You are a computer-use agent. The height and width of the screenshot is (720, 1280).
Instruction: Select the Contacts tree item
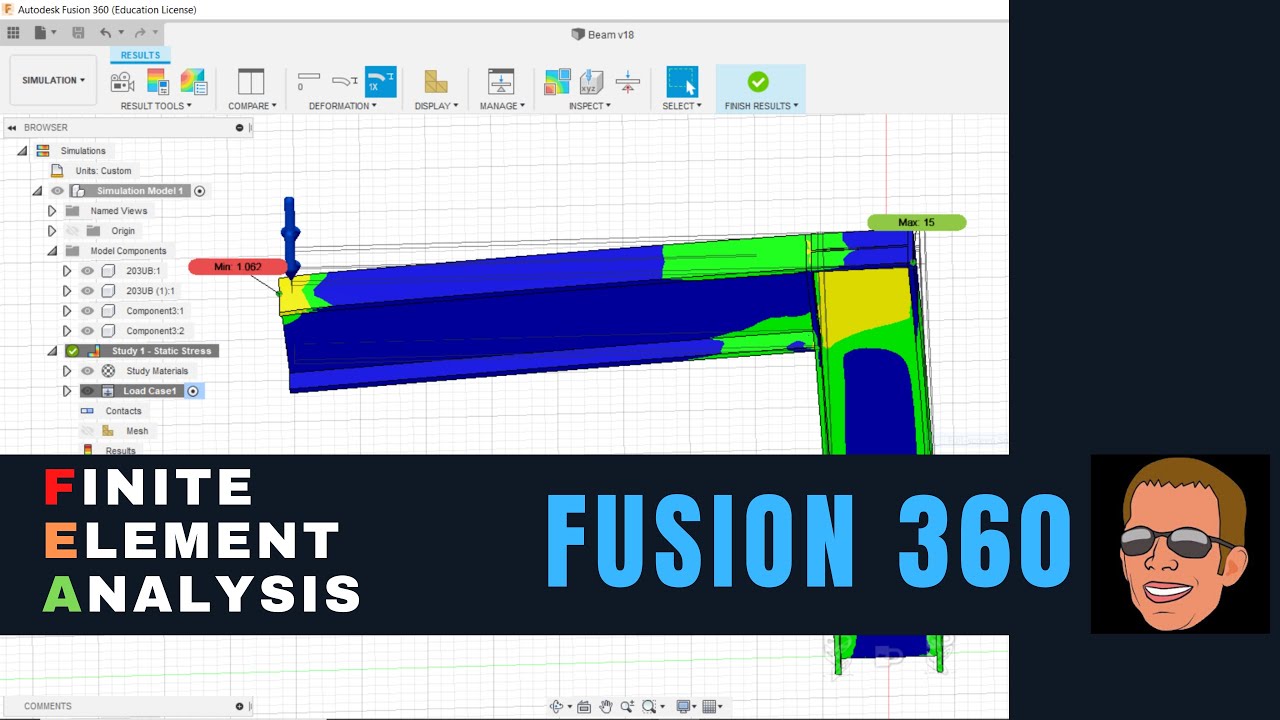coord(123,411)
